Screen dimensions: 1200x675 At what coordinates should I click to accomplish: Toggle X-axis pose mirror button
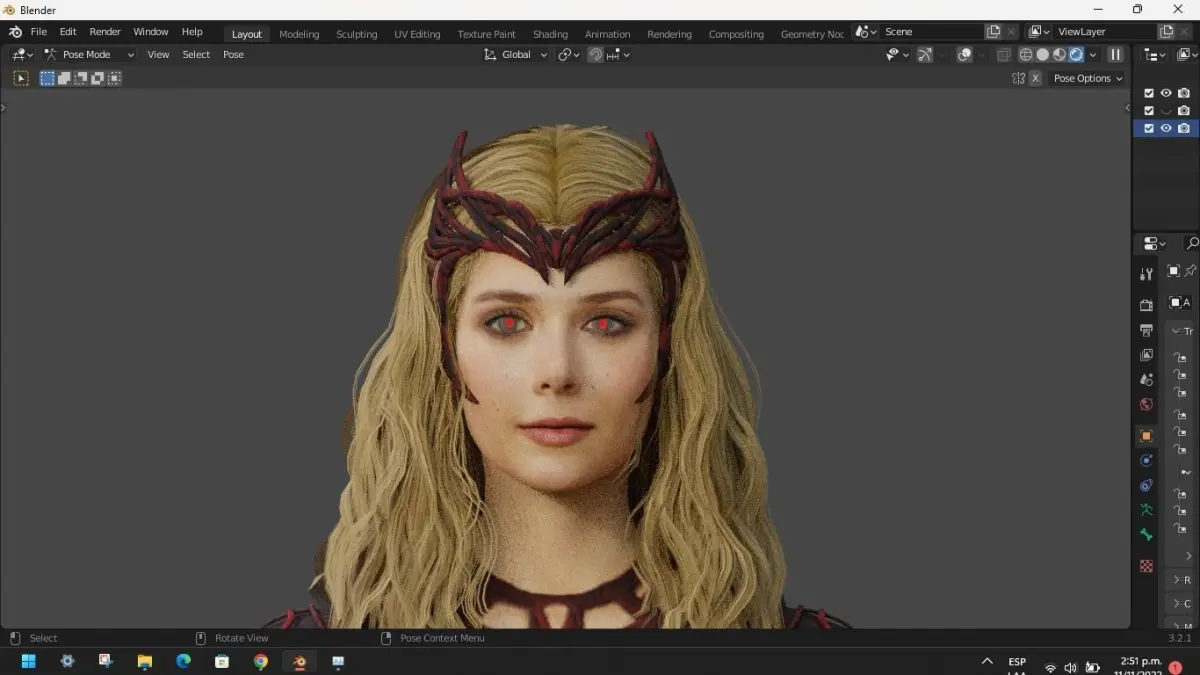(x=1035, y=78)
